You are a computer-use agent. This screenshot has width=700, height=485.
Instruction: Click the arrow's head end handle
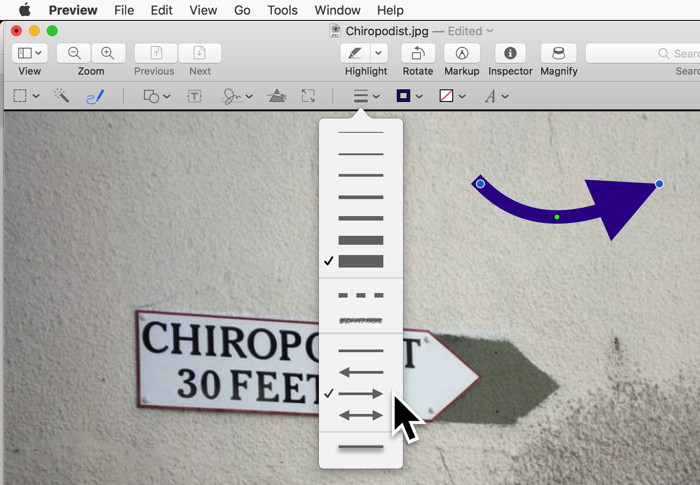(659, 184)
